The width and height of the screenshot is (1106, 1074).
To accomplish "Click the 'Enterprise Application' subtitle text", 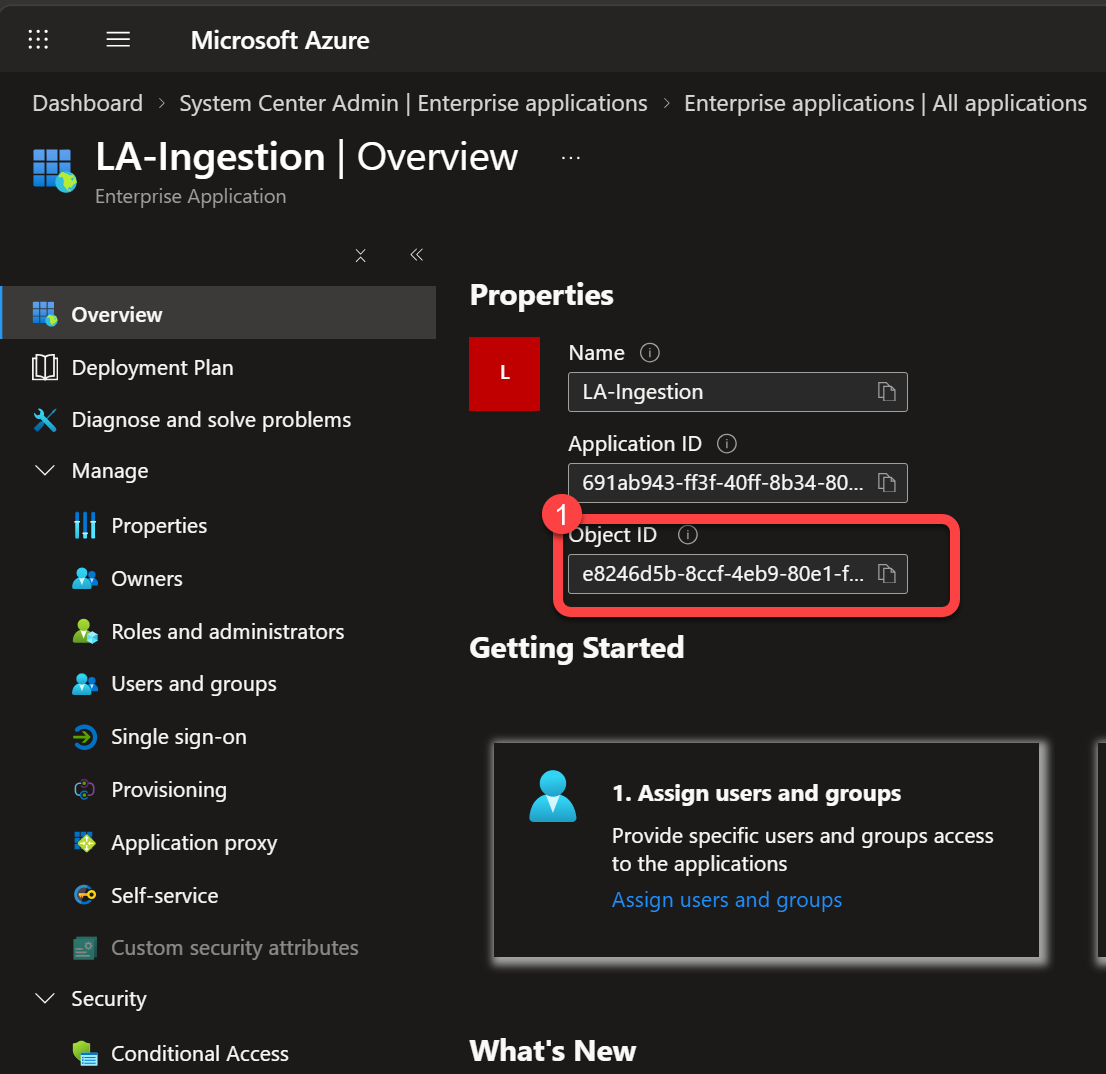I will coord(190,196).
